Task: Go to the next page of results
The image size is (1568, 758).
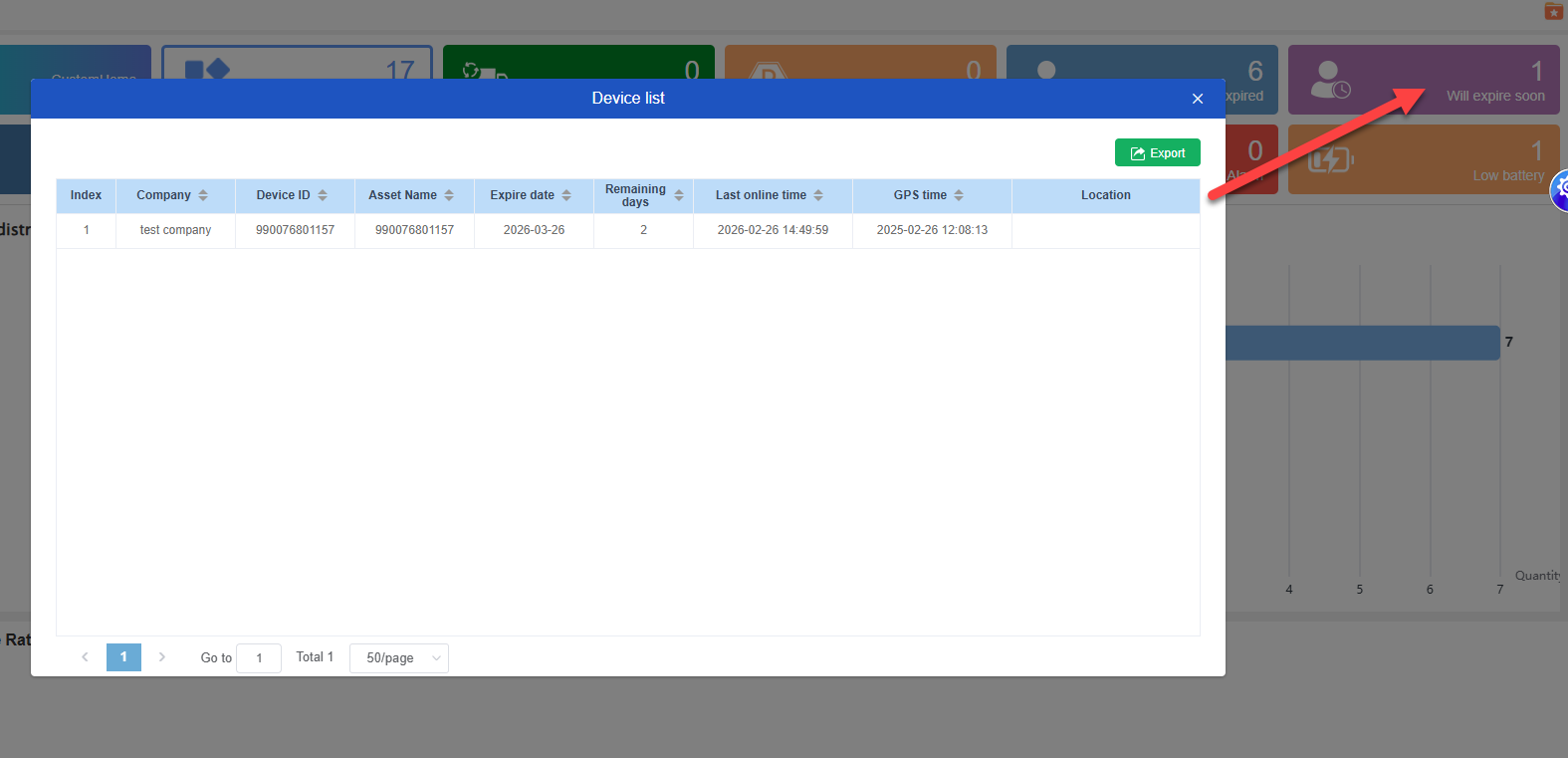Action: click(162, 657)
